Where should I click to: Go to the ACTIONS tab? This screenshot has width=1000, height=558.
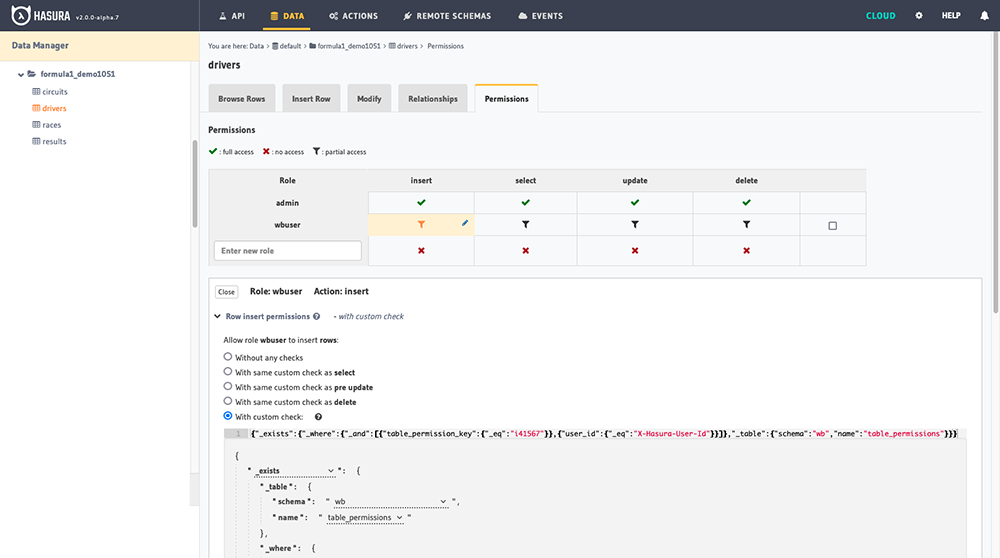353,16
